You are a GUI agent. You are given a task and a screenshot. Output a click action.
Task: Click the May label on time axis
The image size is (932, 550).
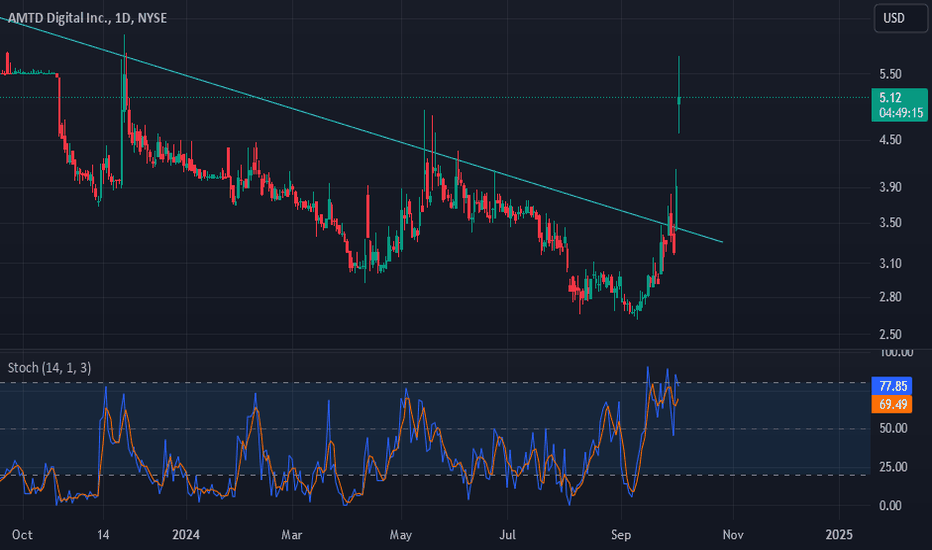401,535
